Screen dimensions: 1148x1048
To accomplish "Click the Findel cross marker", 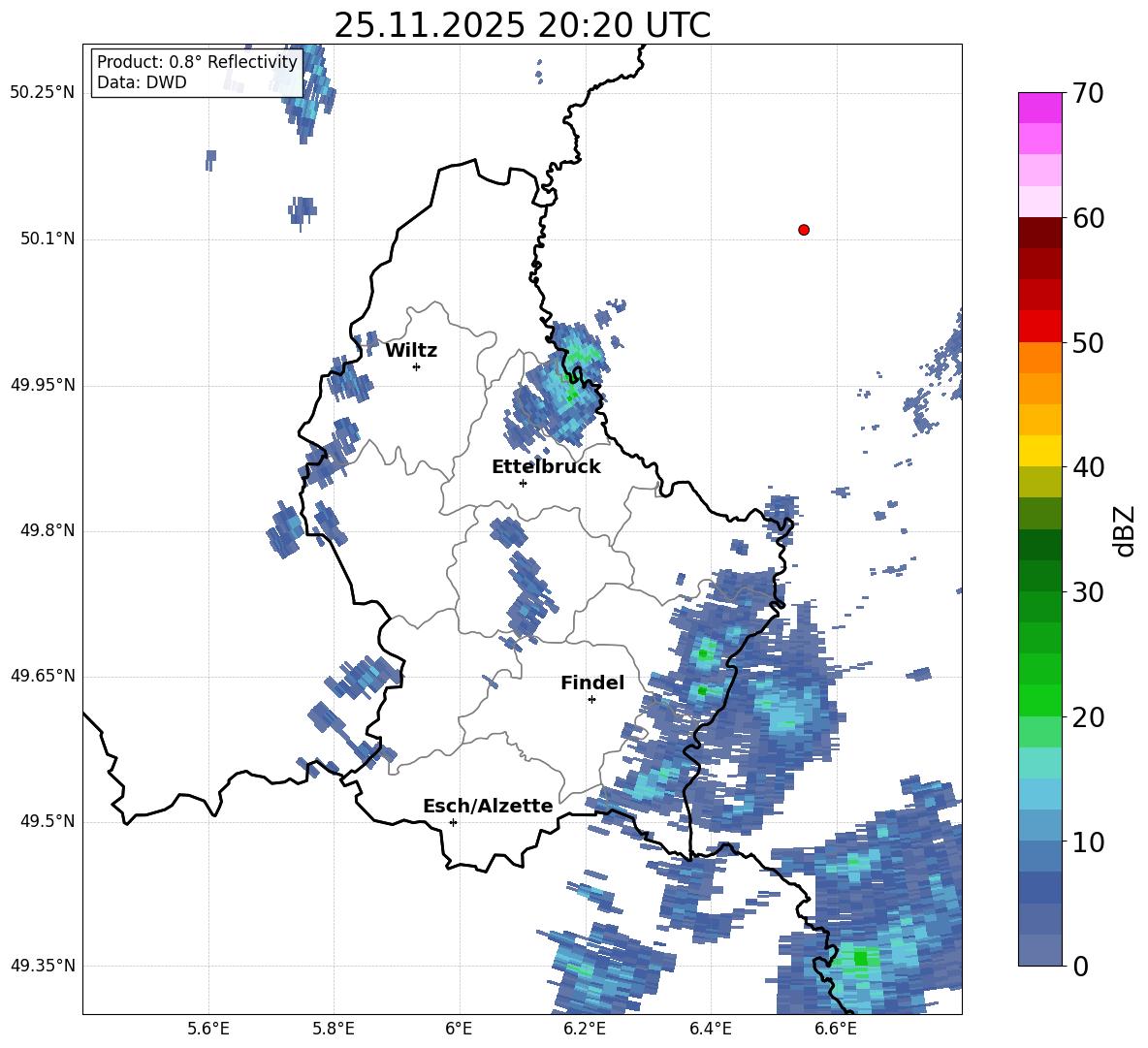I will (x=591, y=700).
